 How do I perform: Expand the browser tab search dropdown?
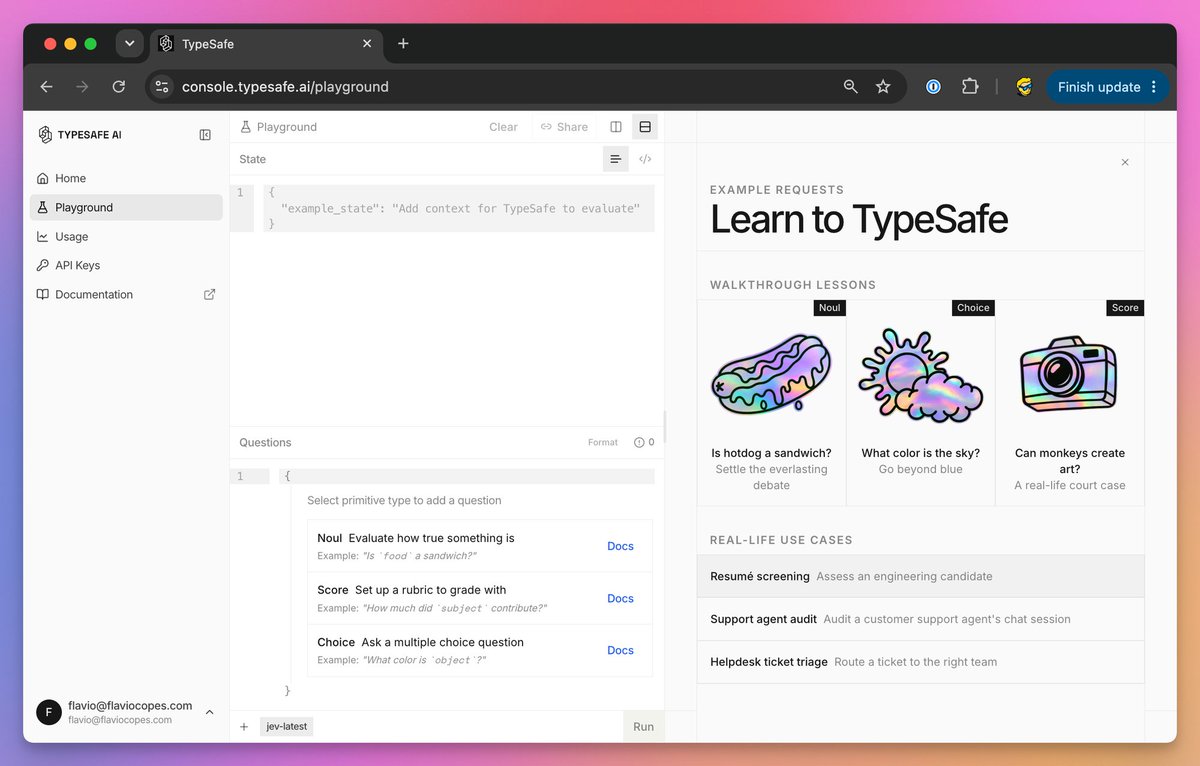pos(129,44)
